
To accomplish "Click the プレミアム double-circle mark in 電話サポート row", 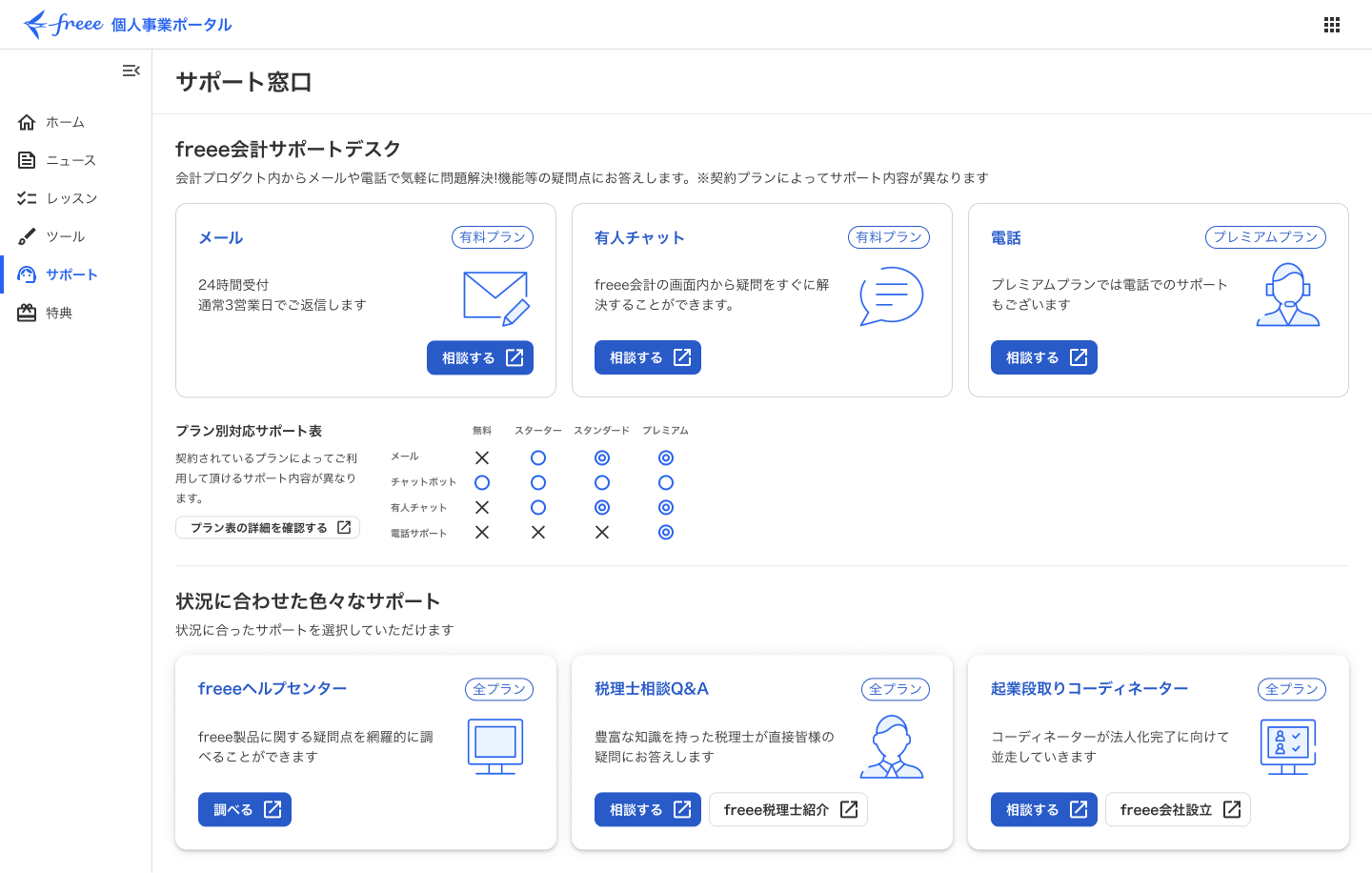I will pyautogui.click(x=666, y=533).
